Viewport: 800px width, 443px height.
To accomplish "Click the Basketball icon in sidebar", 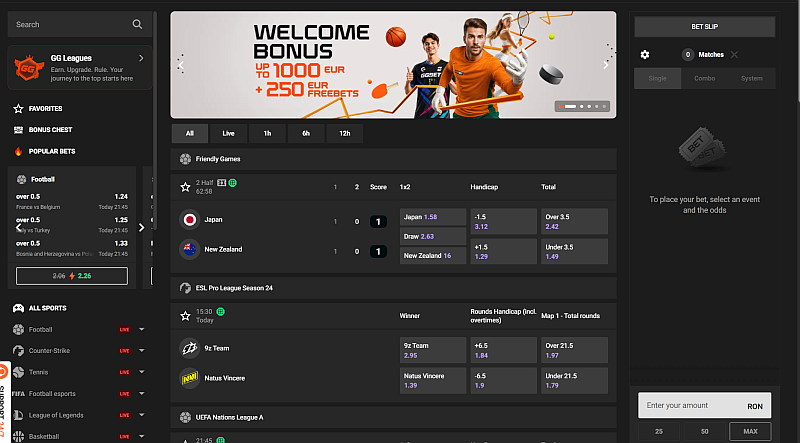I will (x=18, y=436).
